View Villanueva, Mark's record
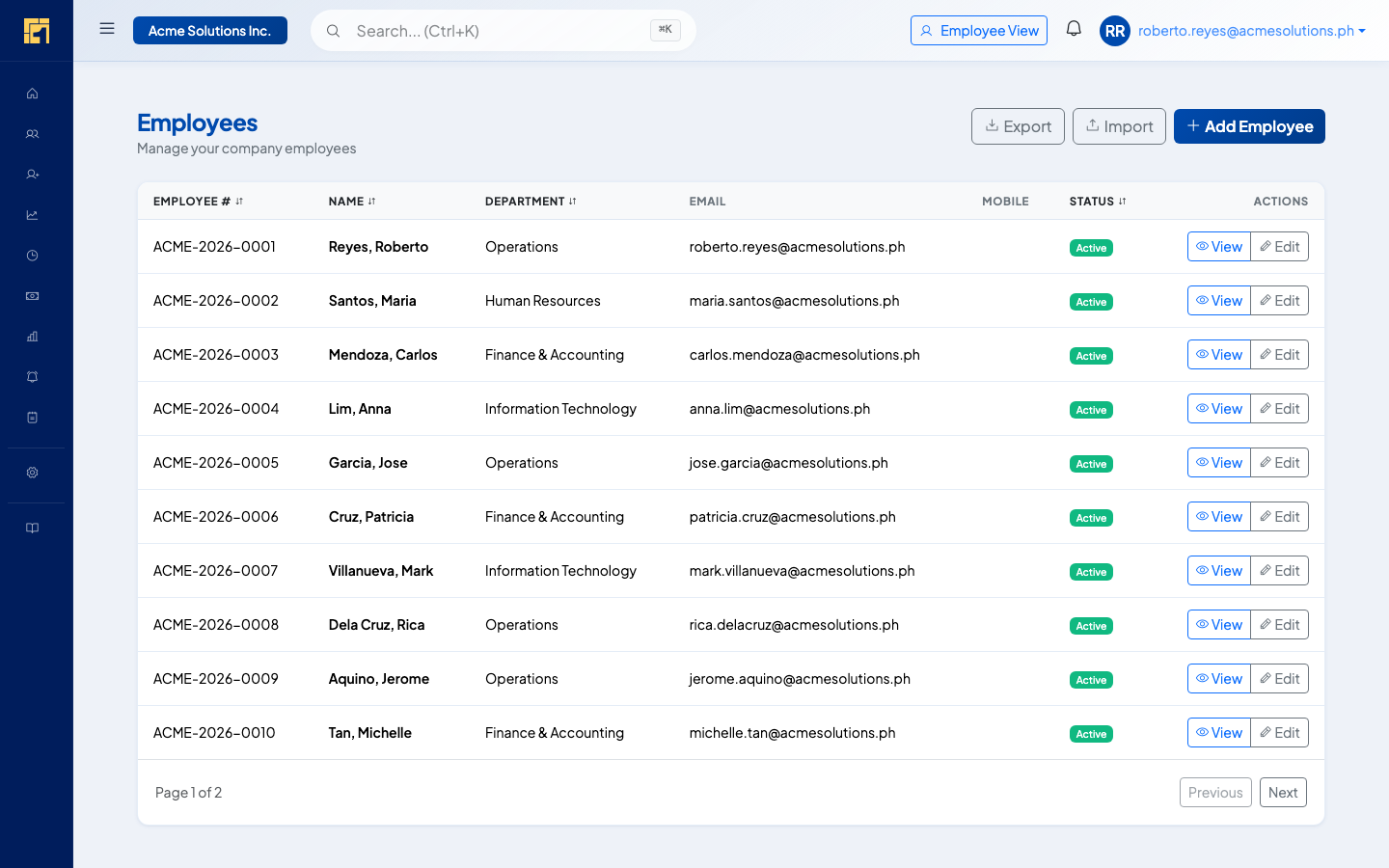1389x868 pixels. (1219, 571)
